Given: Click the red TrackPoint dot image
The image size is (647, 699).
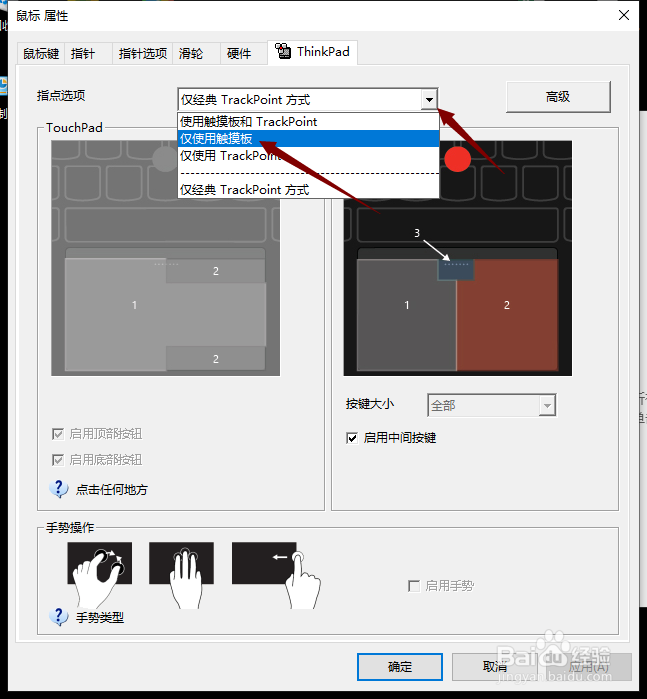Looking at the screenshot, I should pyautogui.click(x=457, y=159).
